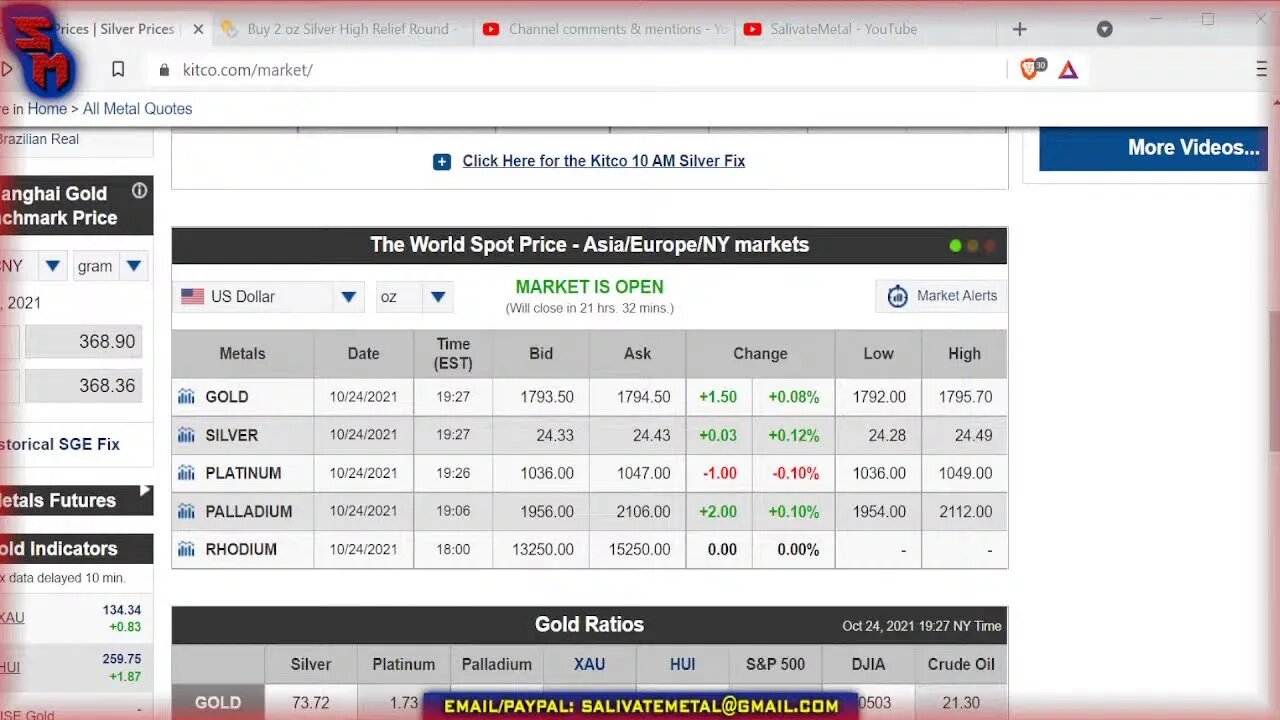Click the XAU indicator value 134.34
The width and height of the screenshot is (1280, 720).
121,610
